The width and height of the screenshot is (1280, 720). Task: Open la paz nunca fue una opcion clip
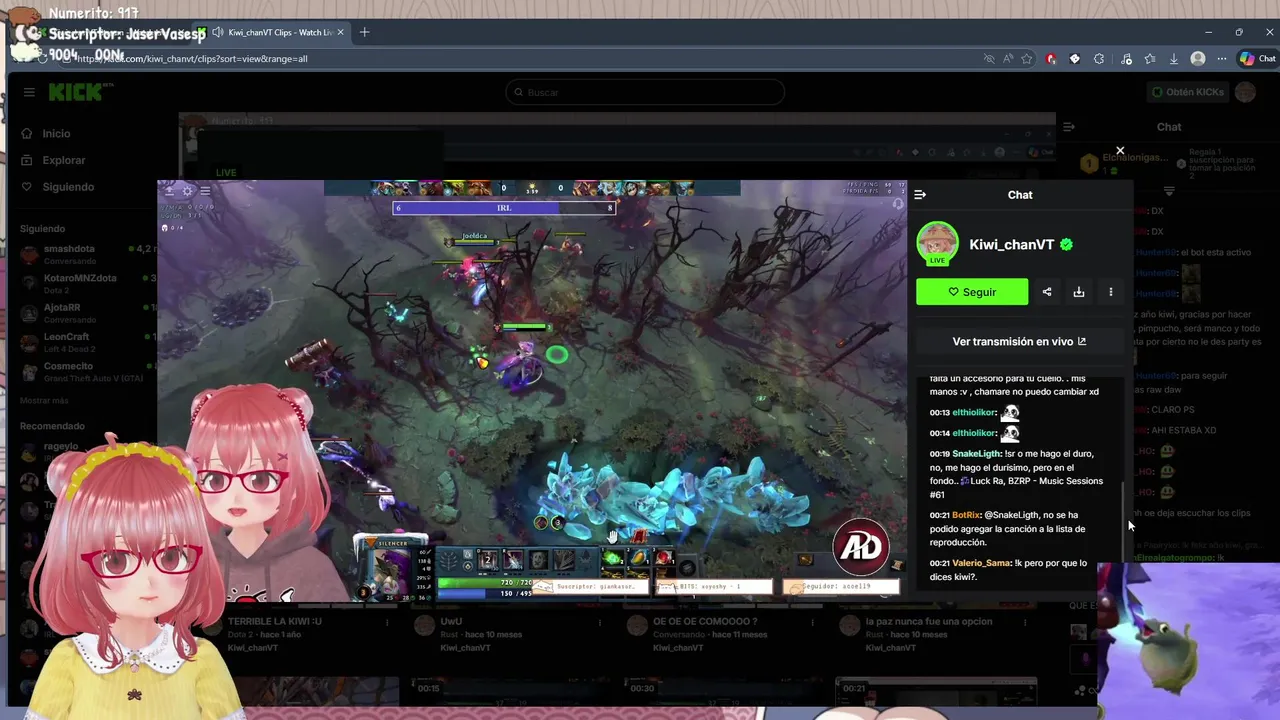[928, 622]
